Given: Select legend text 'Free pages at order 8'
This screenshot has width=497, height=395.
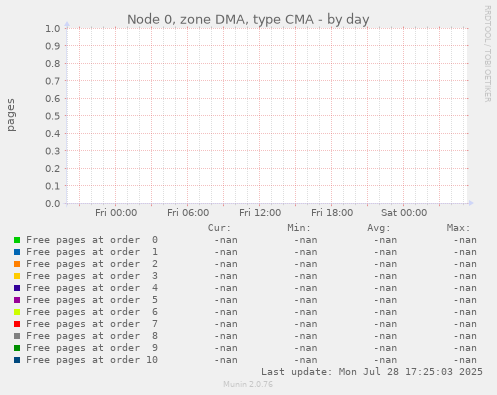Looking at the screenshot, I should [92, 336].
